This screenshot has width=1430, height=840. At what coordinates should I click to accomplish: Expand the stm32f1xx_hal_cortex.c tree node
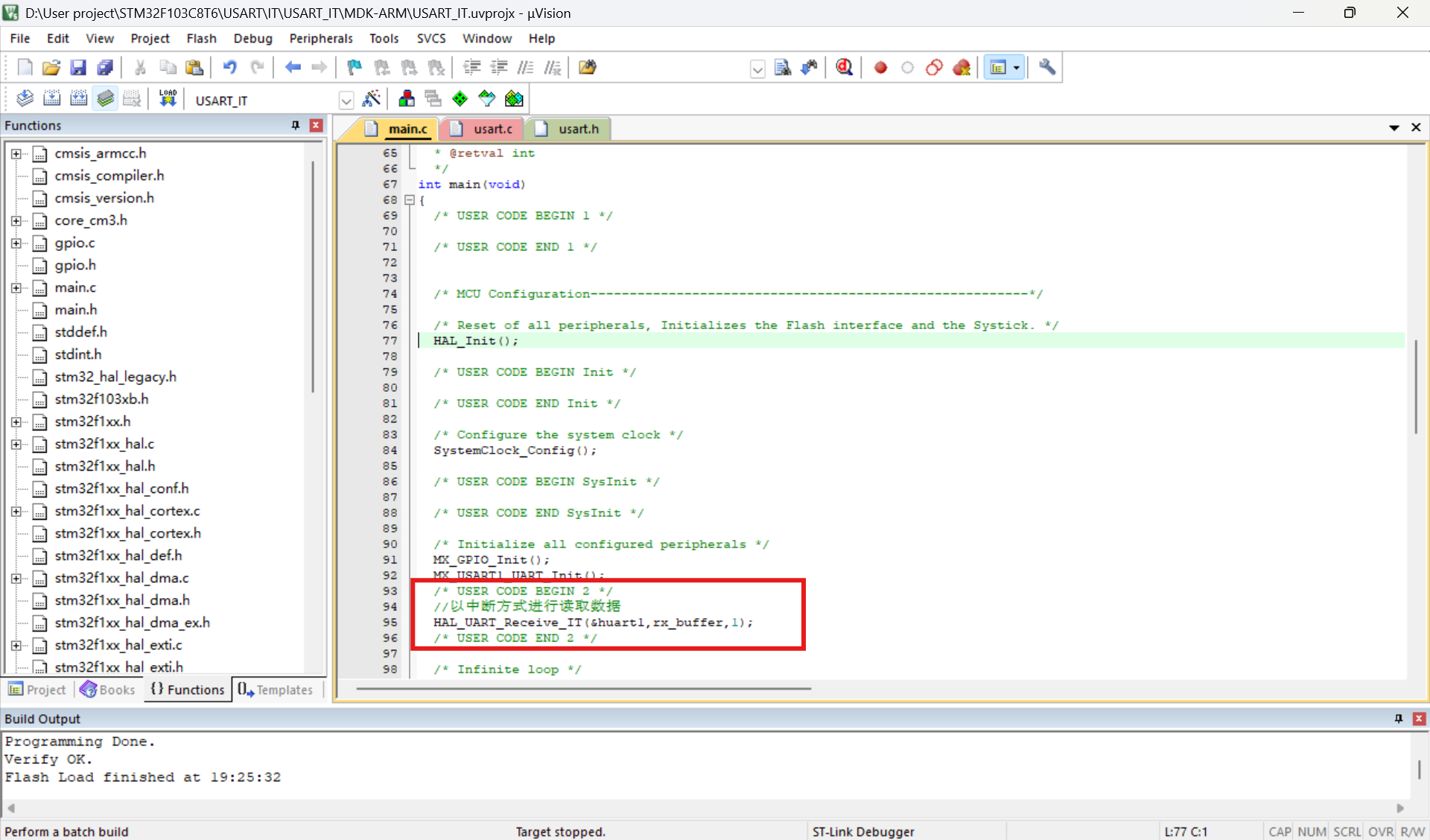pyautogui.click(x=16, y=511)
